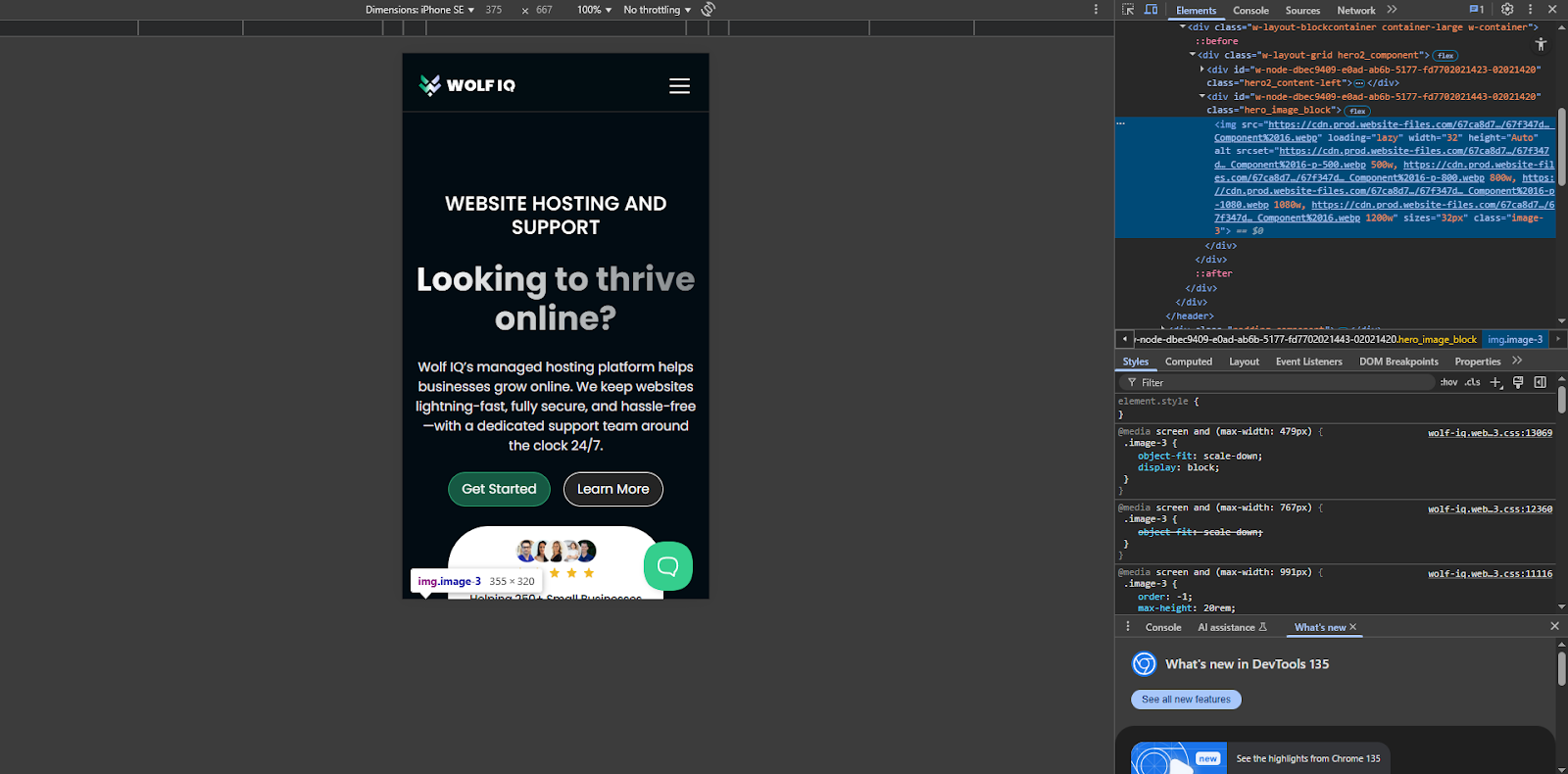Close the bottom drawer

point(1555,626)
